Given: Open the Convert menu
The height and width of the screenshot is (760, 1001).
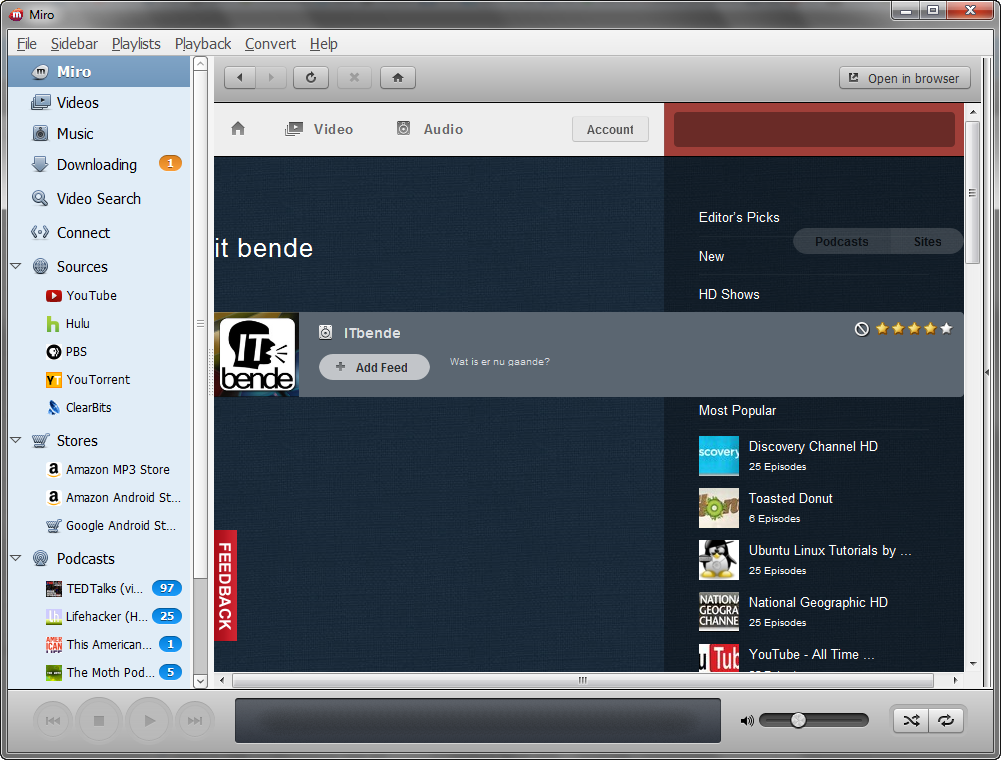Looking at the screenshot, I should point(270,43).
